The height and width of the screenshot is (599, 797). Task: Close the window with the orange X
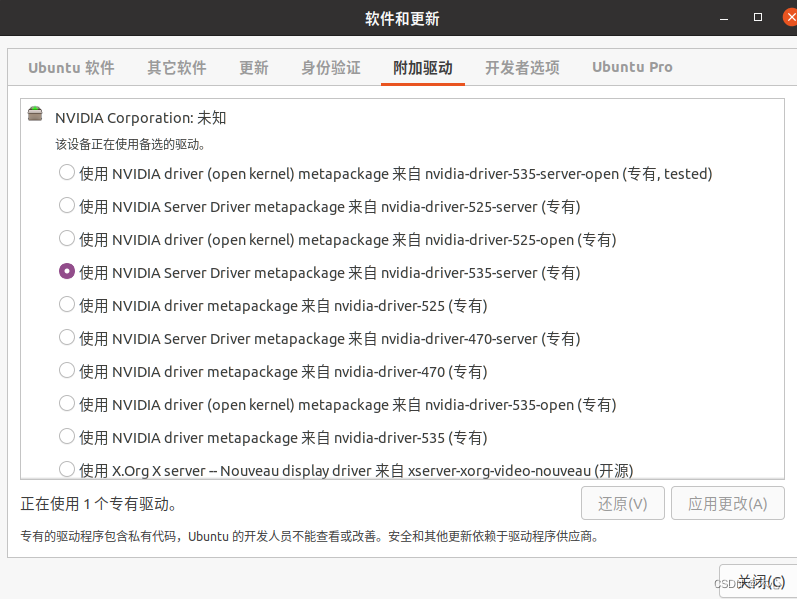click(x=790, y=17)
